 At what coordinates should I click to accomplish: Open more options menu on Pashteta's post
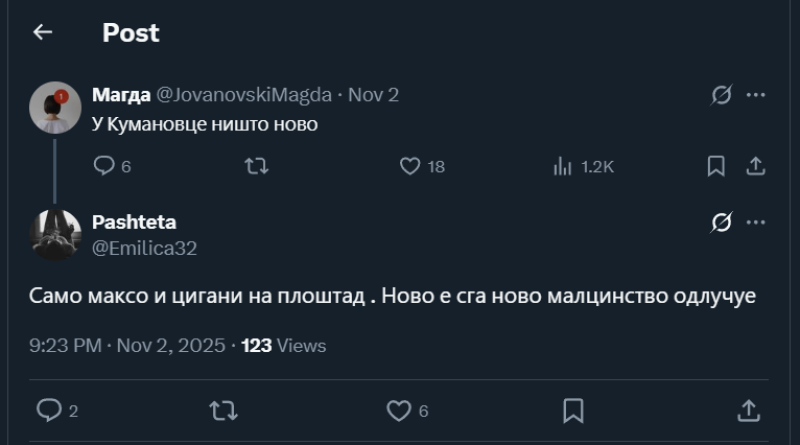tap(756, 222)
